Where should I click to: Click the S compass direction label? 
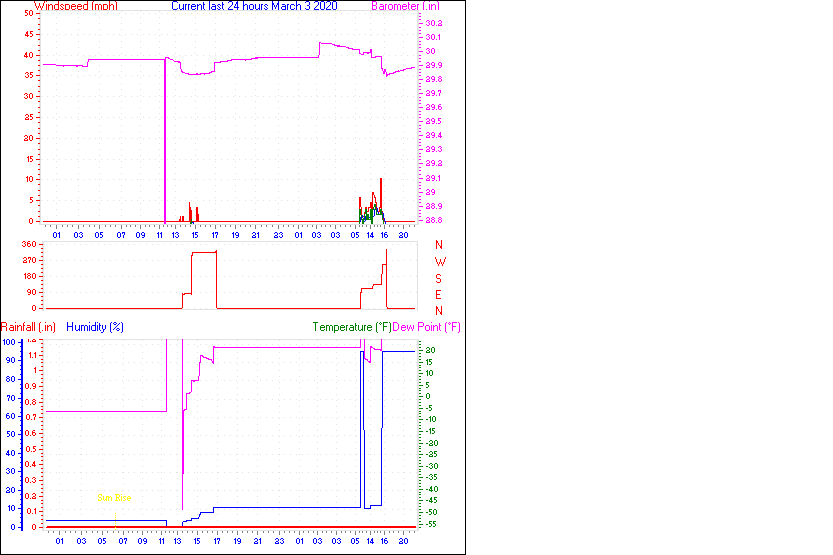pos(439,277)
